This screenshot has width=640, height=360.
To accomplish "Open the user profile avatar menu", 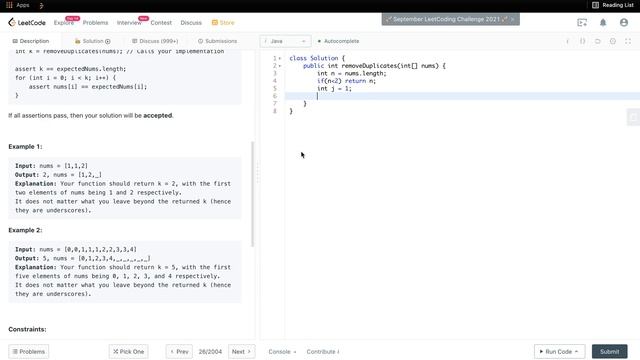I will click(x=624, y=22).
